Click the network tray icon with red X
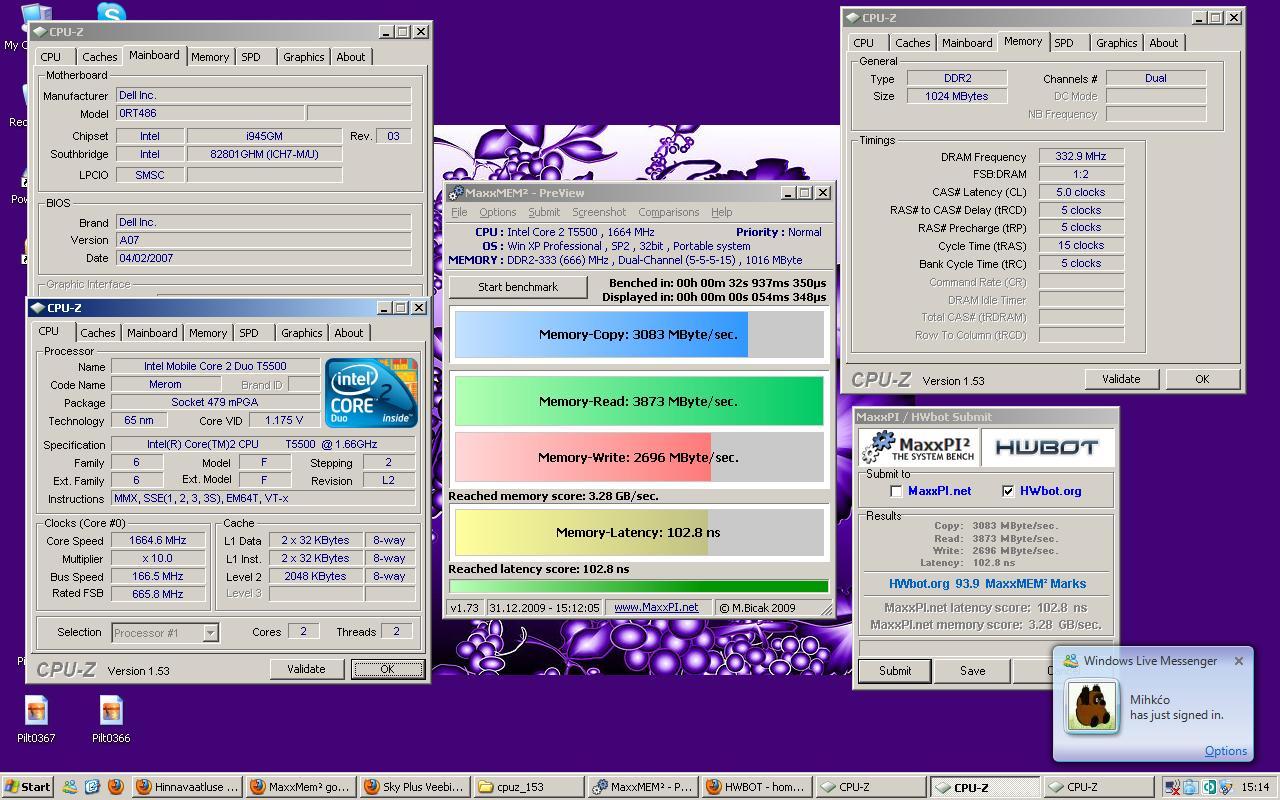Screen dimensions: 1280x800 1173,787
